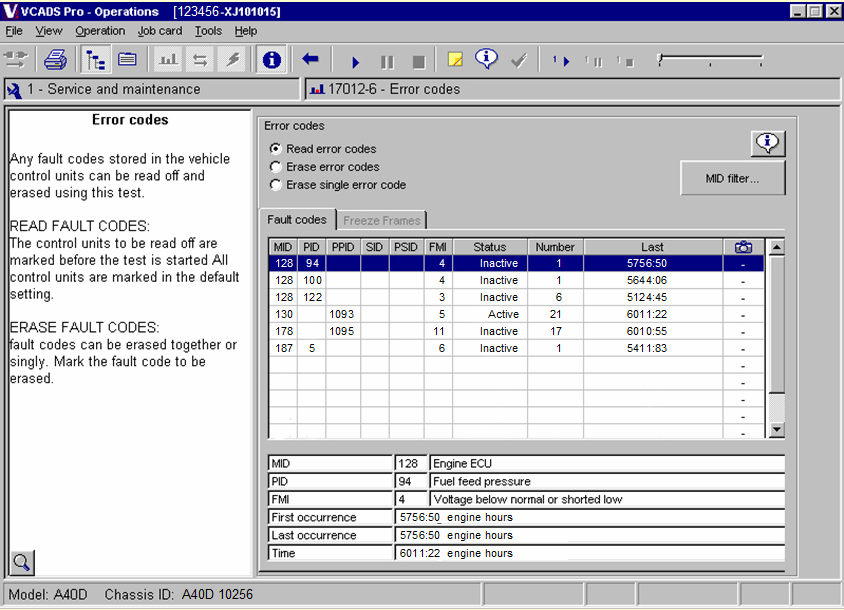The height and width of the screenshot is (610, 844).
Task: Toggle the blue information toolbar icon
Action: pyautogui.click(x=271, y=60)
